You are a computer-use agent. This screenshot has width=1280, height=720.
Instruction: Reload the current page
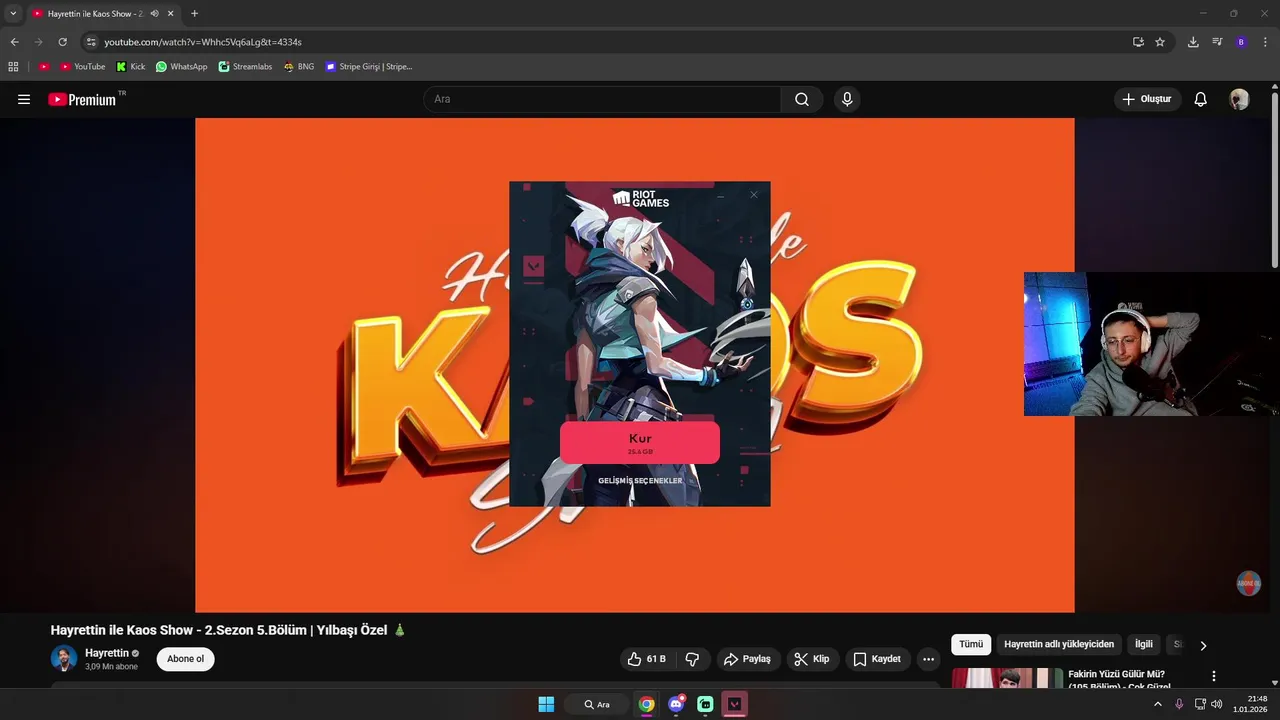point(62,42)
